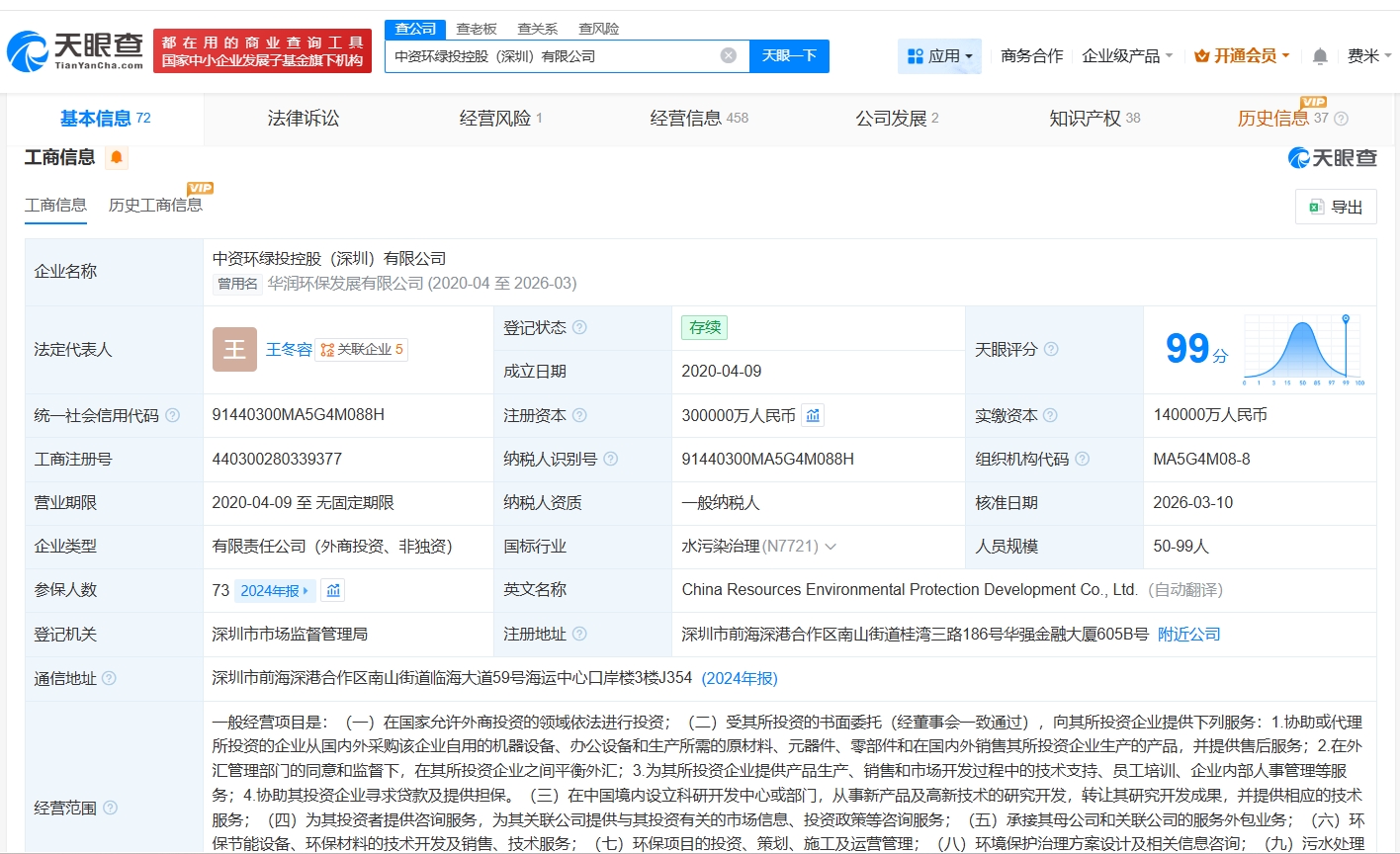Viewport: 1400px width, 854px height.
Task: Open the 应用 dropdown menu
Action: point(939,56)
